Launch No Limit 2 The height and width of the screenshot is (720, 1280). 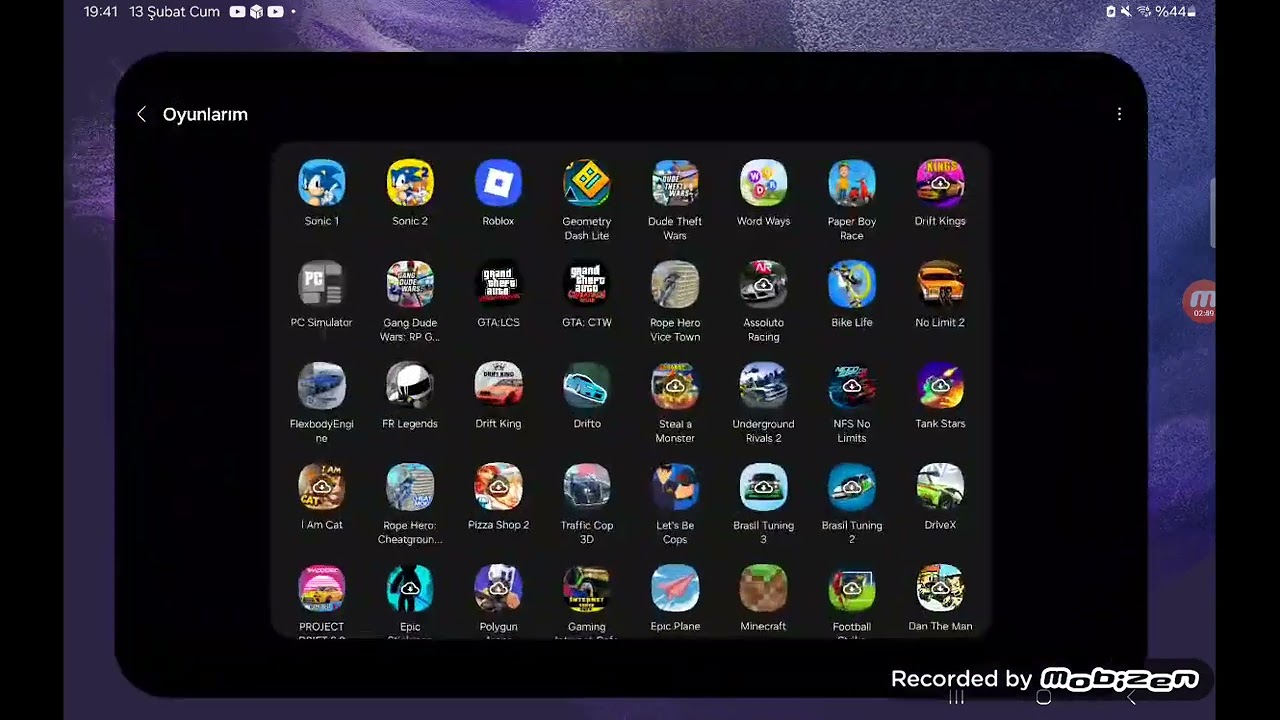[940, 285]
